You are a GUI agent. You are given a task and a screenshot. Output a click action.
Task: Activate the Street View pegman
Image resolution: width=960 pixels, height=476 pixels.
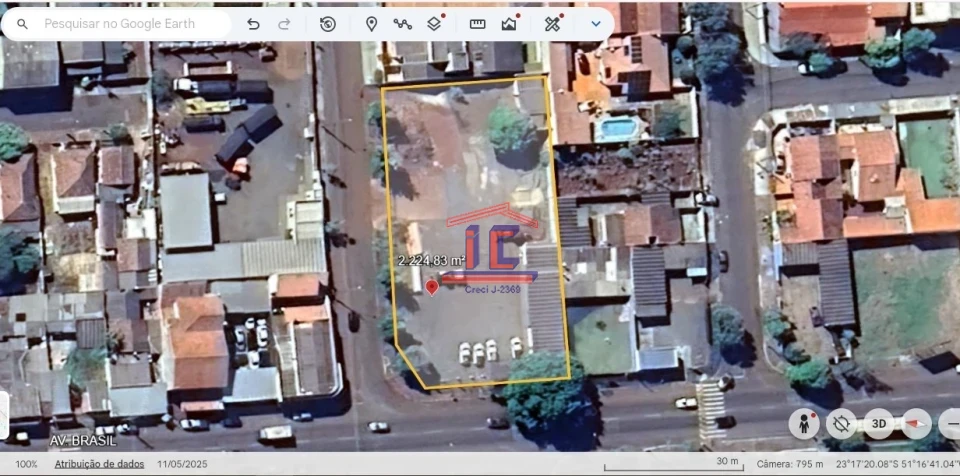pos(803,423)
